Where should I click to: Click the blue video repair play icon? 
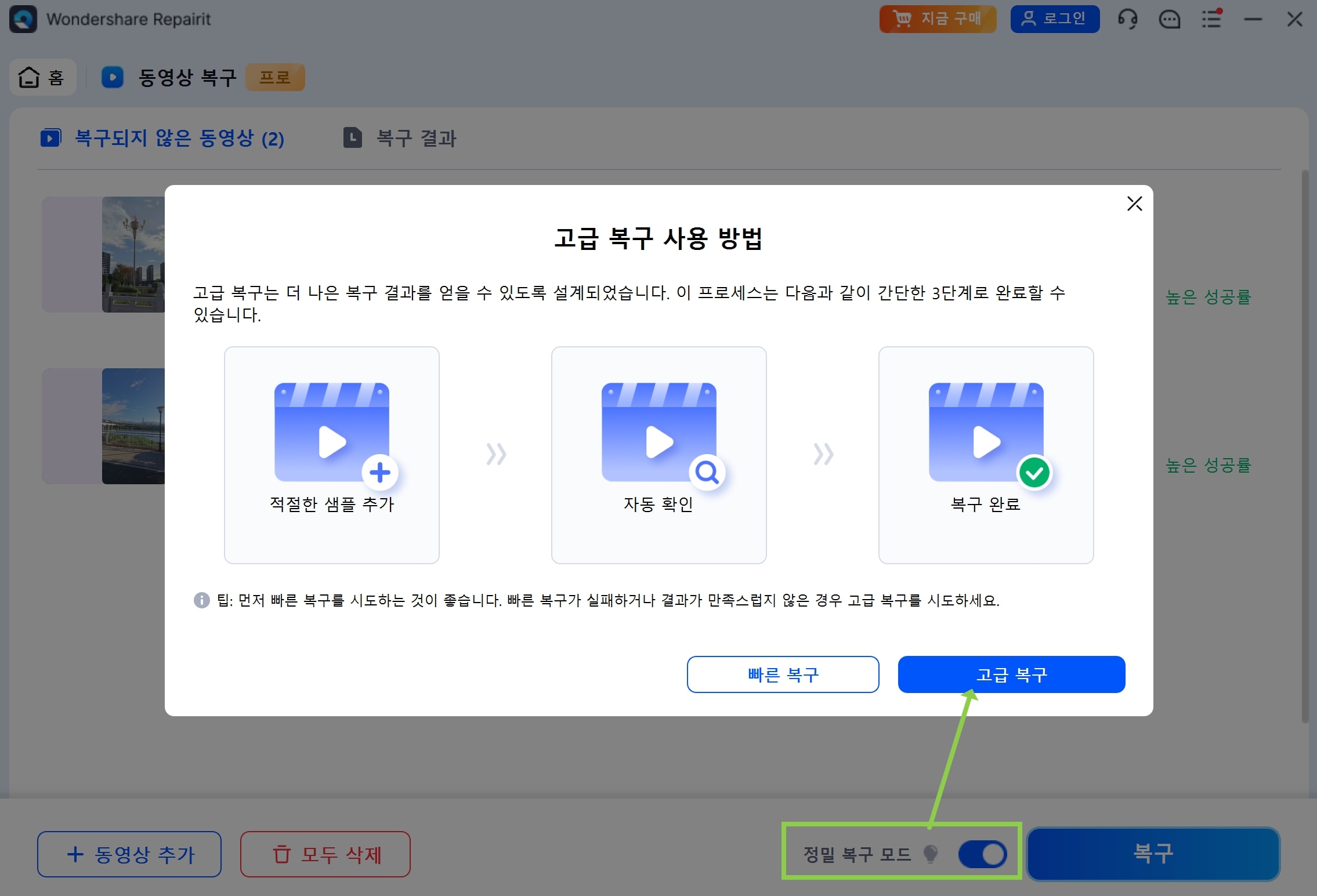(113, 77)
